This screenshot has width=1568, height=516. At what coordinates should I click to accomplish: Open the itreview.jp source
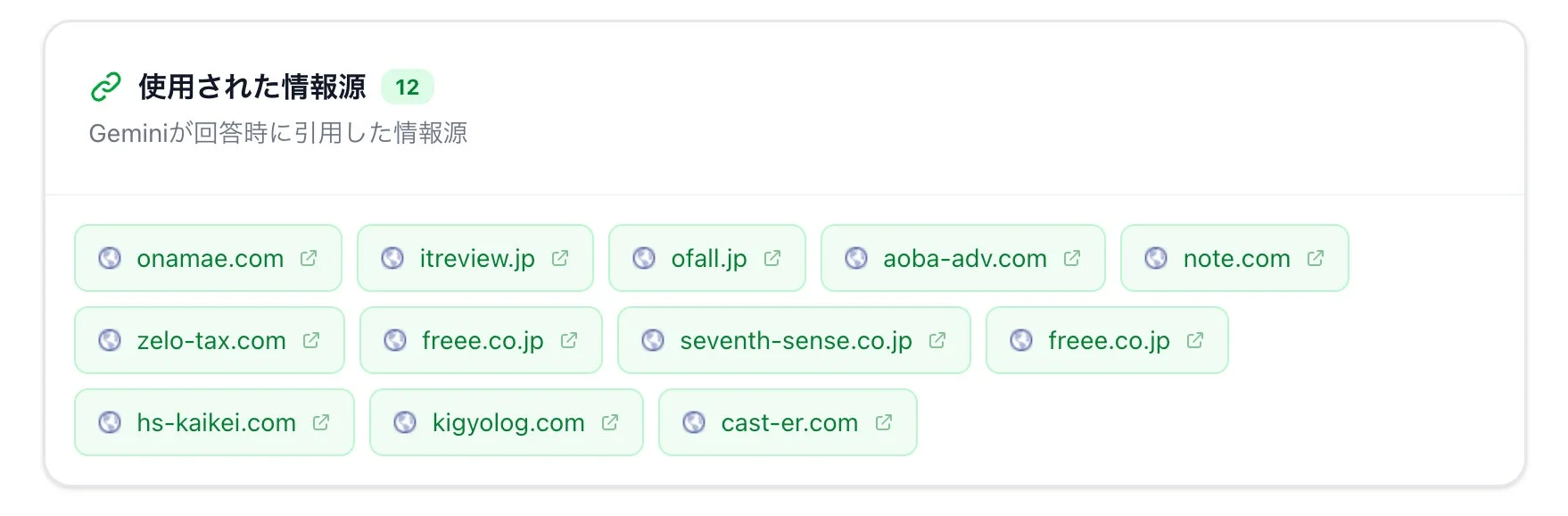[x=475, y=258]
